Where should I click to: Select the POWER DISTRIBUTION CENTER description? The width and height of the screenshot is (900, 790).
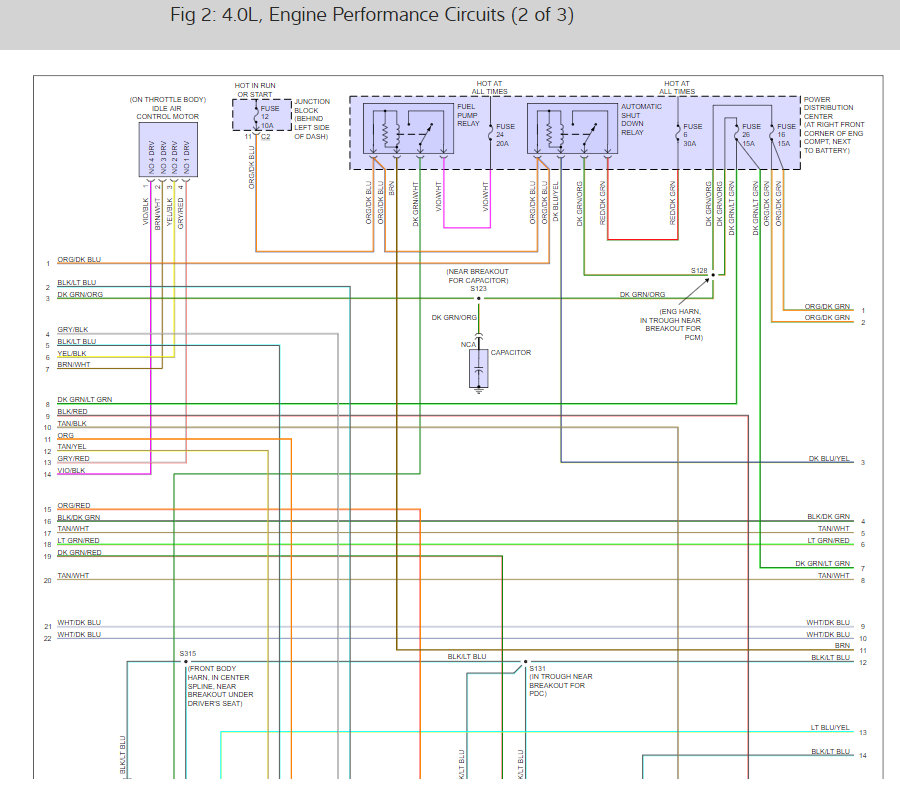[x=833, y=125]
